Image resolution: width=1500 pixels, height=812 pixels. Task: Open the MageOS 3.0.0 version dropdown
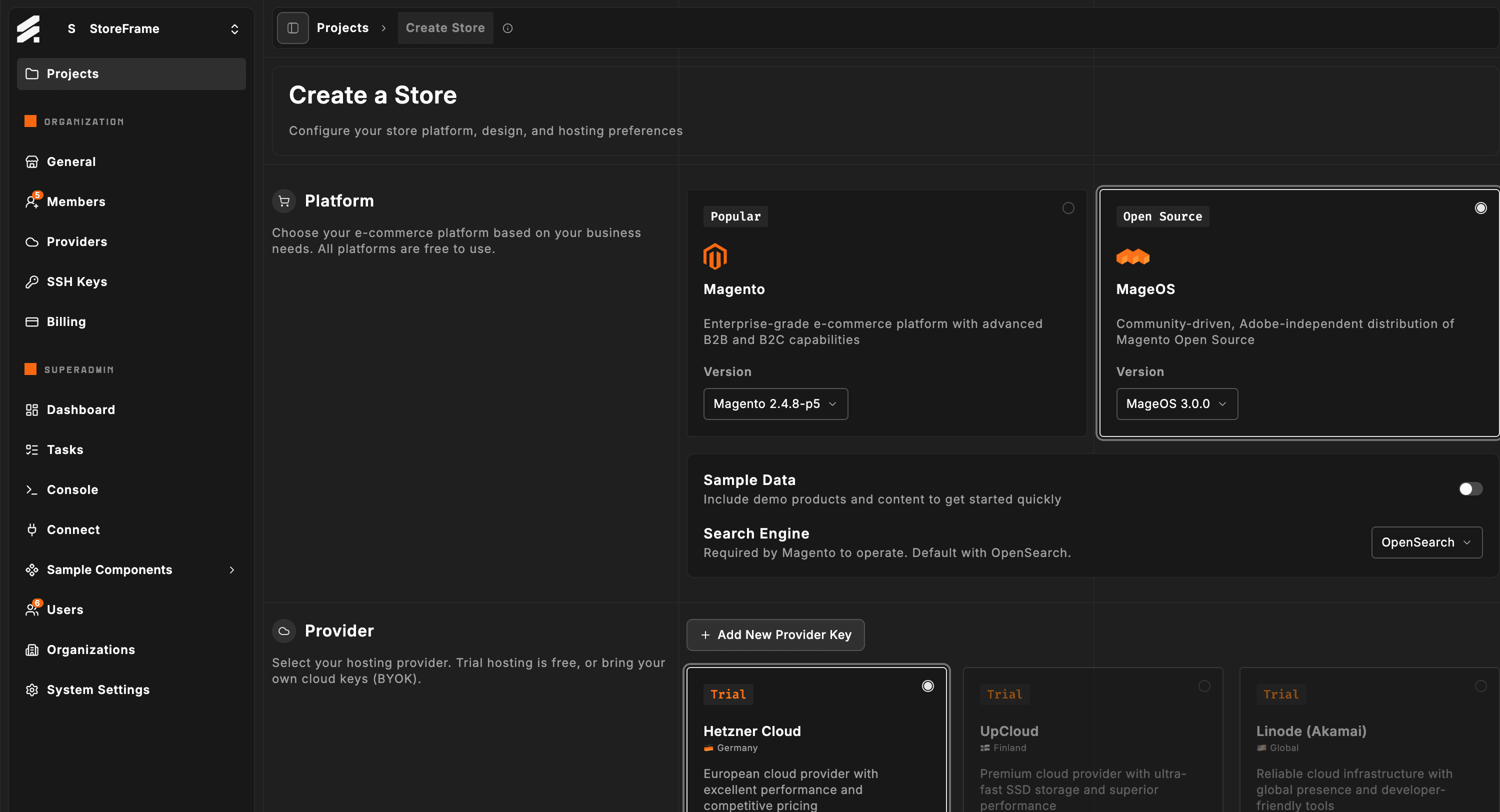[x=1177, y=403]
